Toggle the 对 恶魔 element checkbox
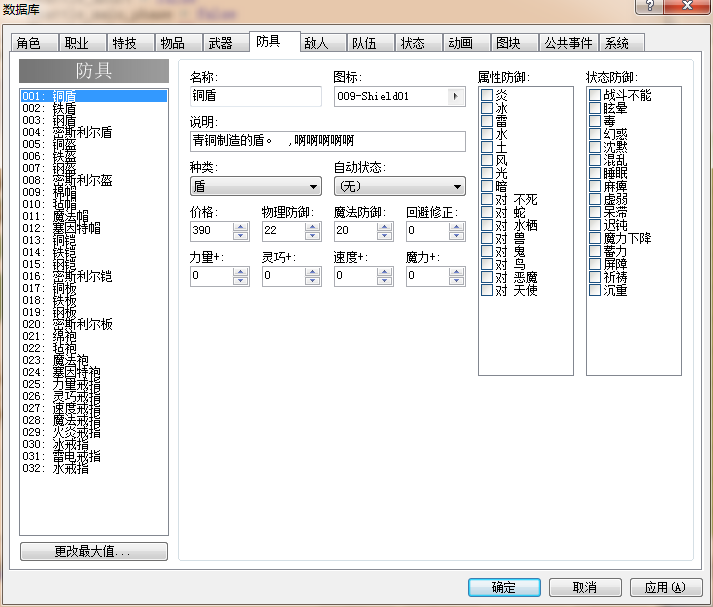Viewport: 713px width, 607px height. click(x=487, y=277)
